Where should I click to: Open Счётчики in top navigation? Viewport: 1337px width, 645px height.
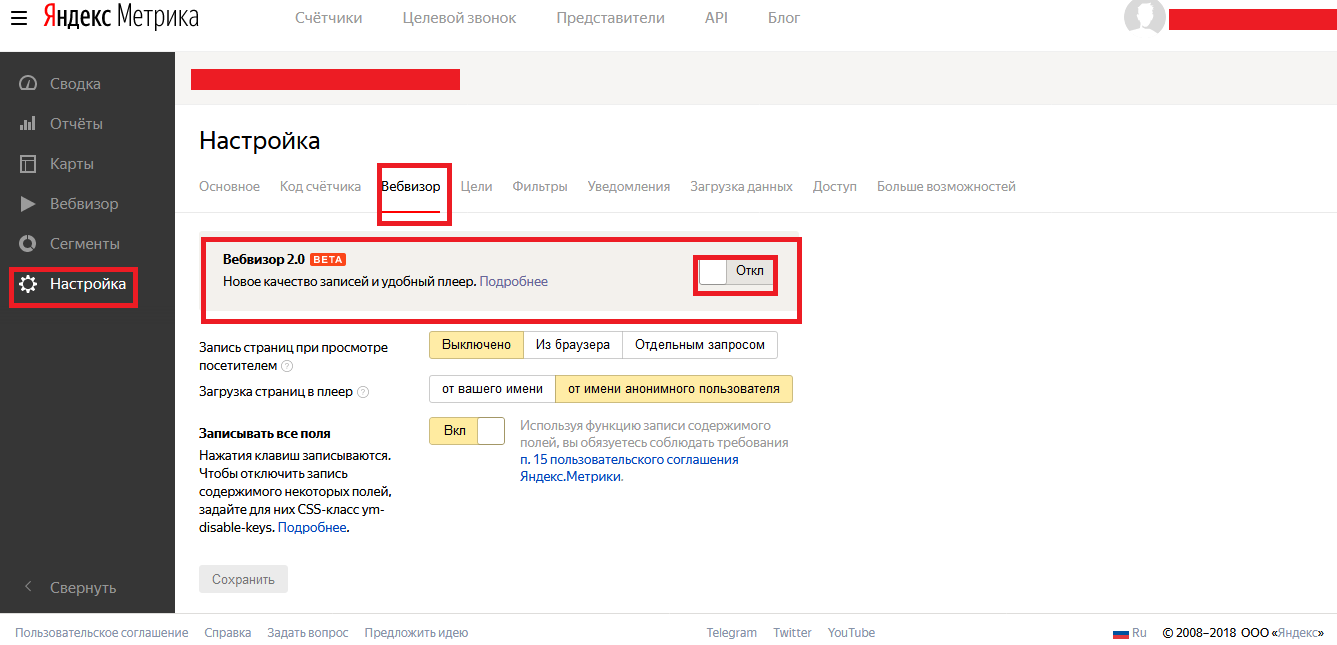(329, 18)
